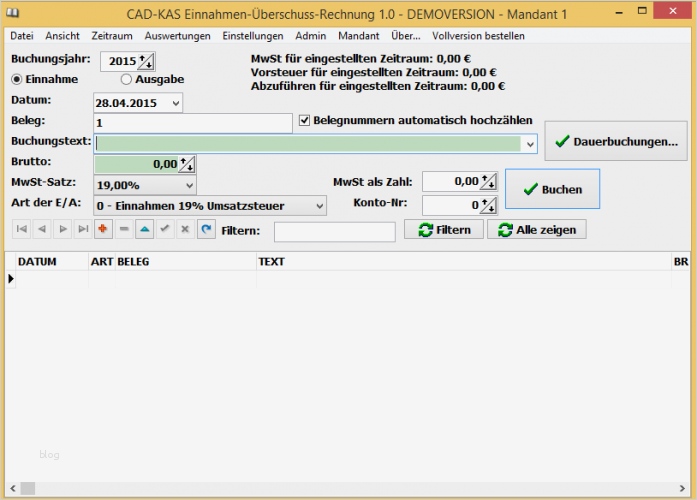Click in the Beleg input field
The height and width of the screenshot is (500, 697).
(x=193, y=123)
